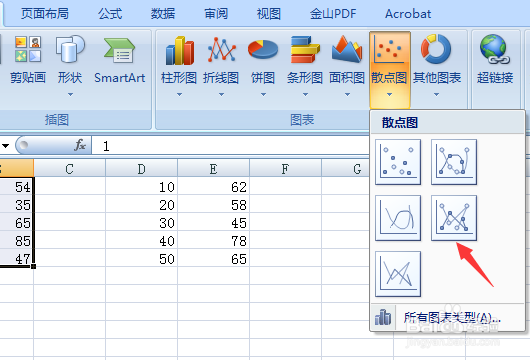
Task: Select cell containing 47
Action: pos(17,259)
